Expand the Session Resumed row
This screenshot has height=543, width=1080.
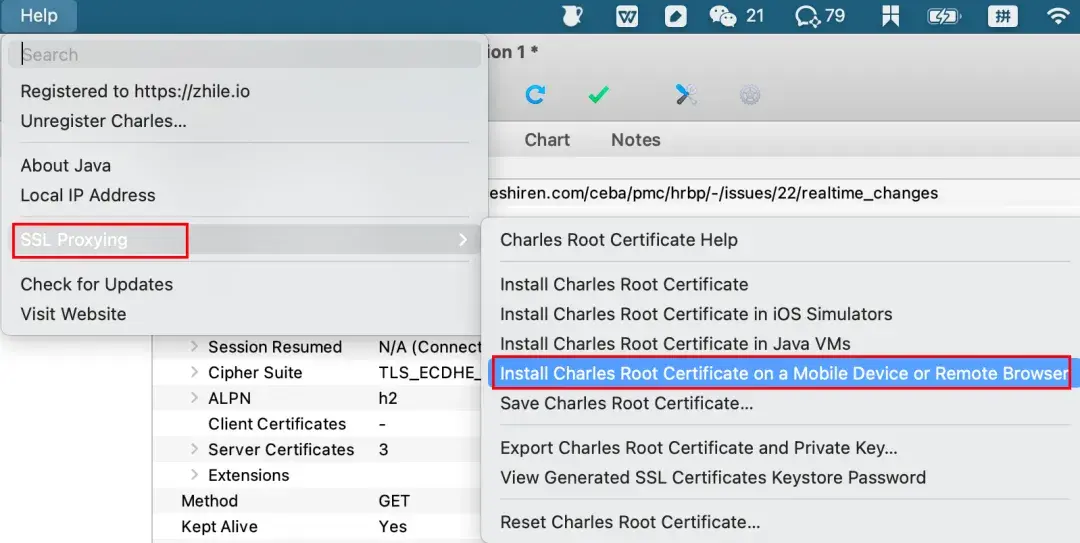(x=194, y=347)
